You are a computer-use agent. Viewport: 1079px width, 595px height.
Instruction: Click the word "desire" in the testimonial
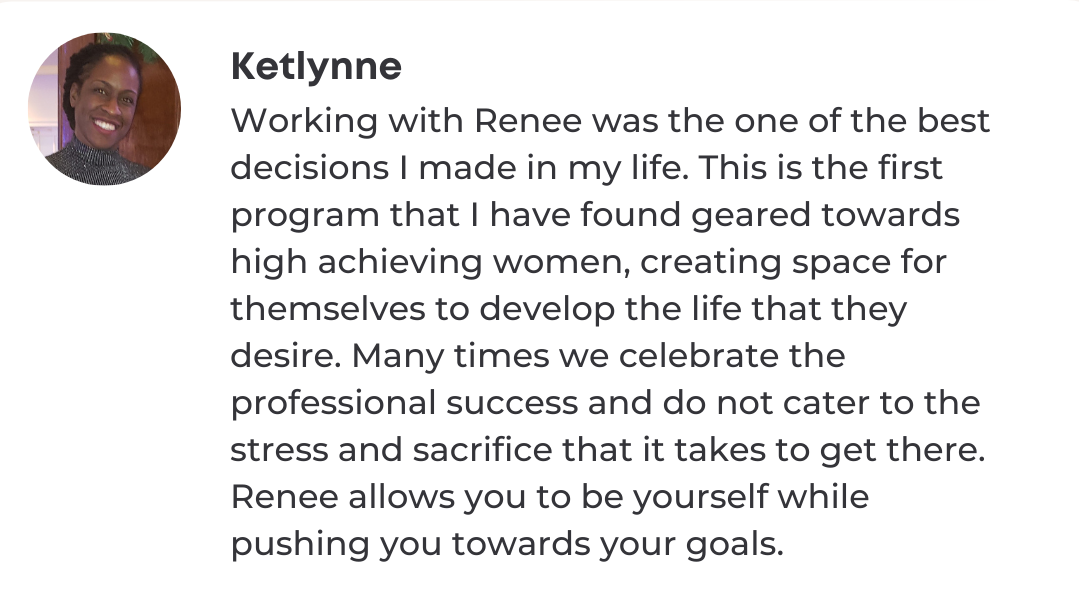click(282, 356)
